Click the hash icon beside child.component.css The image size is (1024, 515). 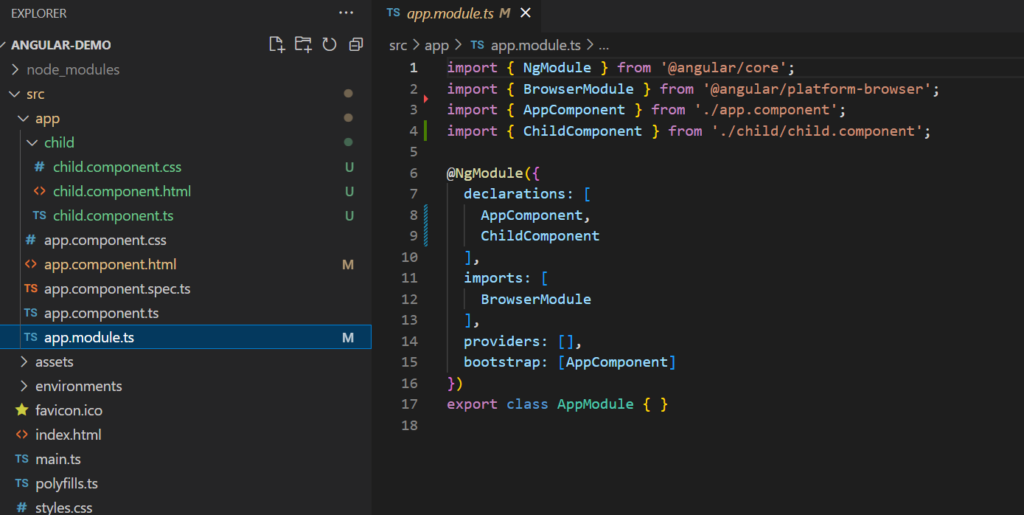[39, 167]
